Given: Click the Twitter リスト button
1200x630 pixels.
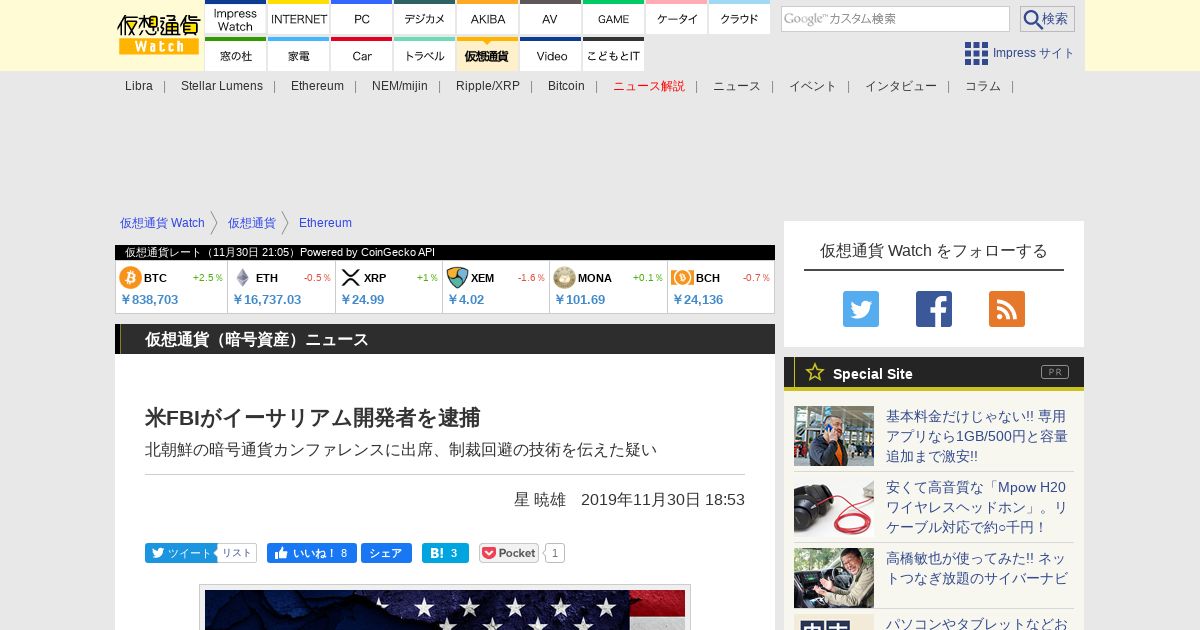Looking at the screenshot, I should pos(237,553).
